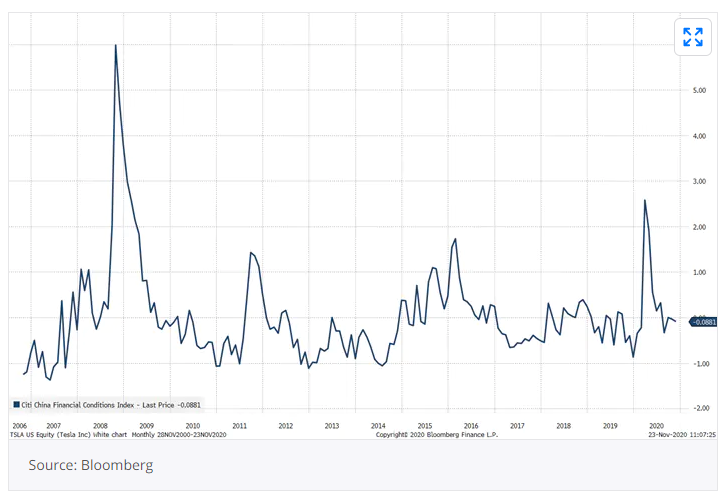Screen dimensions: 723x502
Task: Click the 1.00 value on the y-axis
Action: [699, 272]
